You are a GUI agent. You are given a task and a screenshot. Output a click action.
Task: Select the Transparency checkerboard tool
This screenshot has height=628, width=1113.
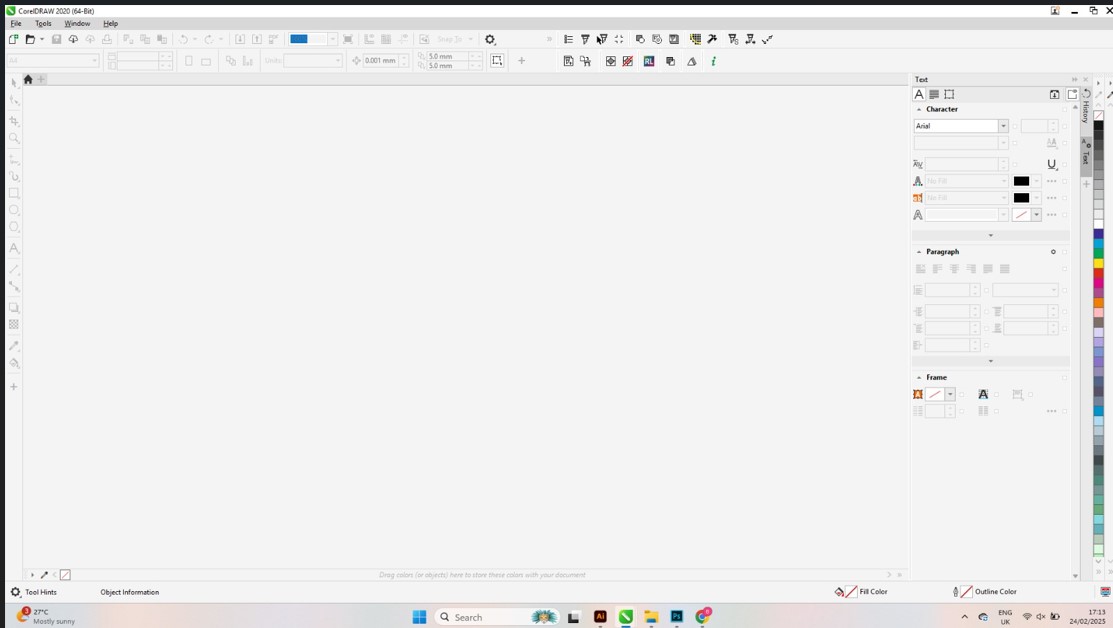pos(13,324)
